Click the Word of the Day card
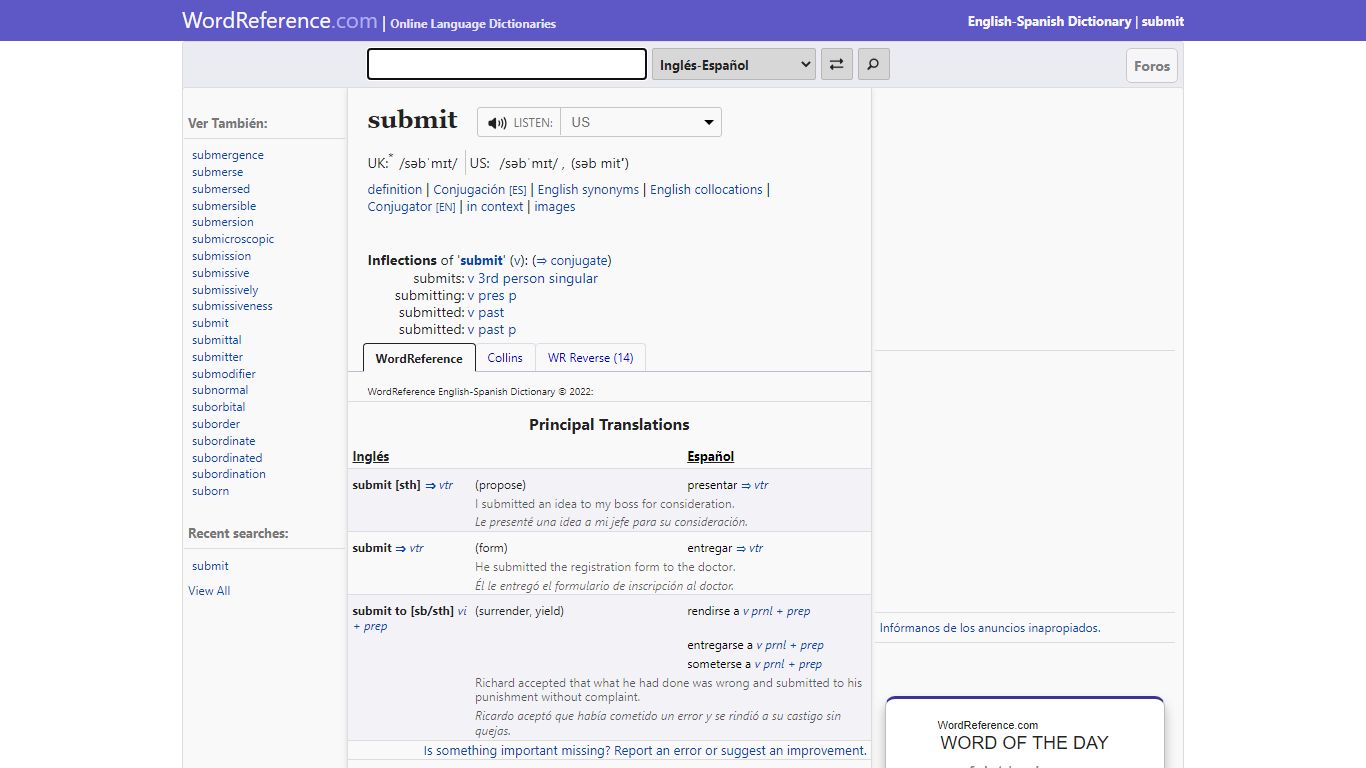The width and height of the screenshot is (1366, 768). pyautogui.click(x=1024, y=733)
